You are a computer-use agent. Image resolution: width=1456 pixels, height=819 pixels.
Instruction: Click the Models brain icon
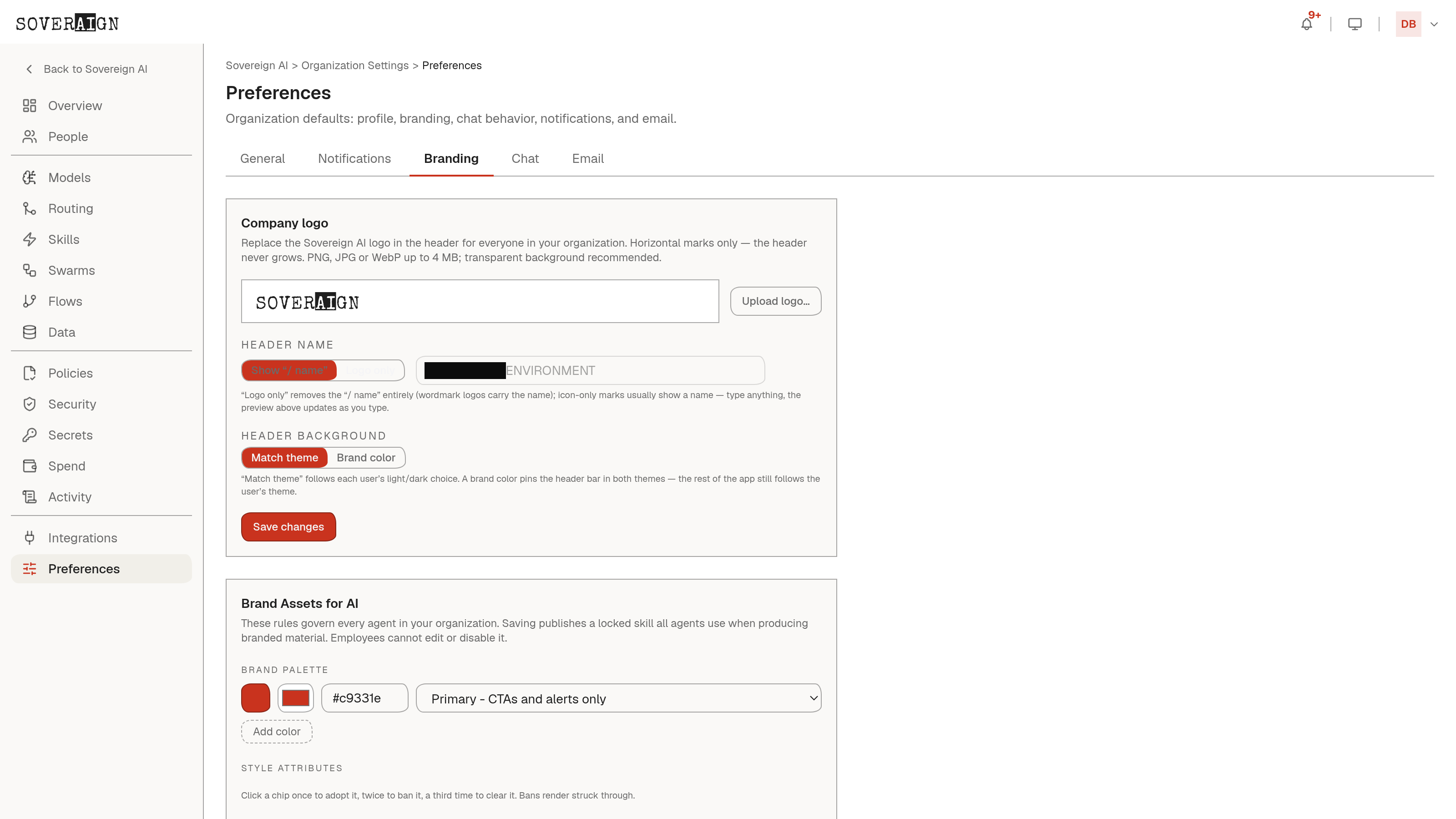point(30,177)
